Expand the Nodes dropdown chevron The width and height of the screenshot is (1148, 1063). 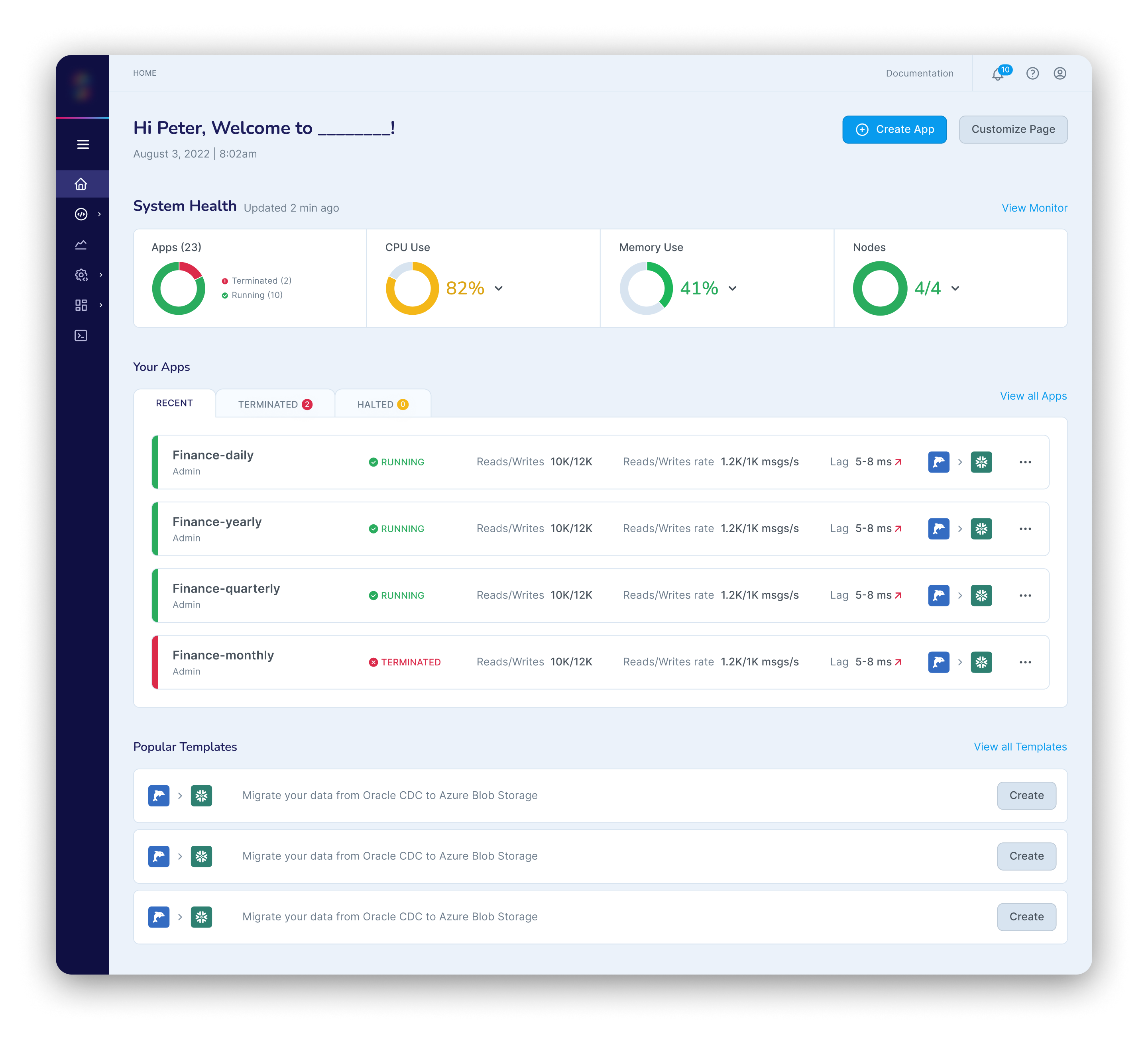click(x=955, y=288)
